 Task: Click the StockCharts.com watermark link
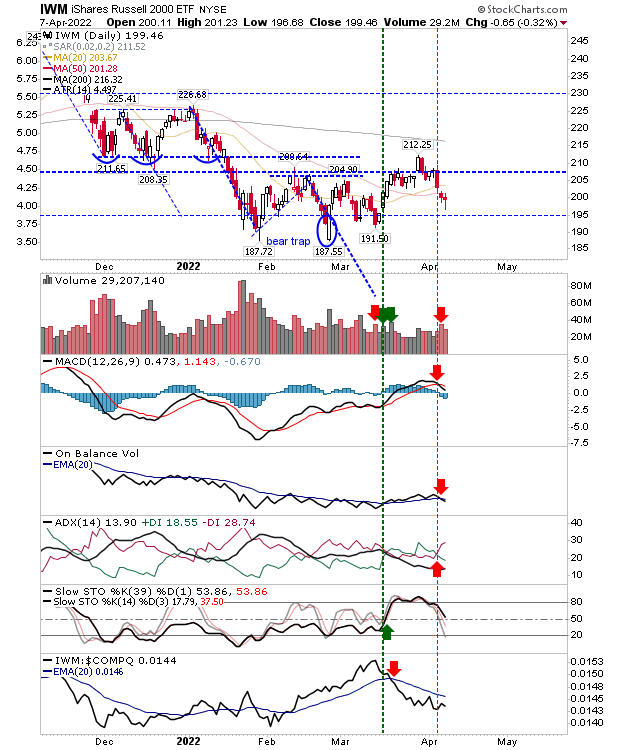[x=522, y=9]
